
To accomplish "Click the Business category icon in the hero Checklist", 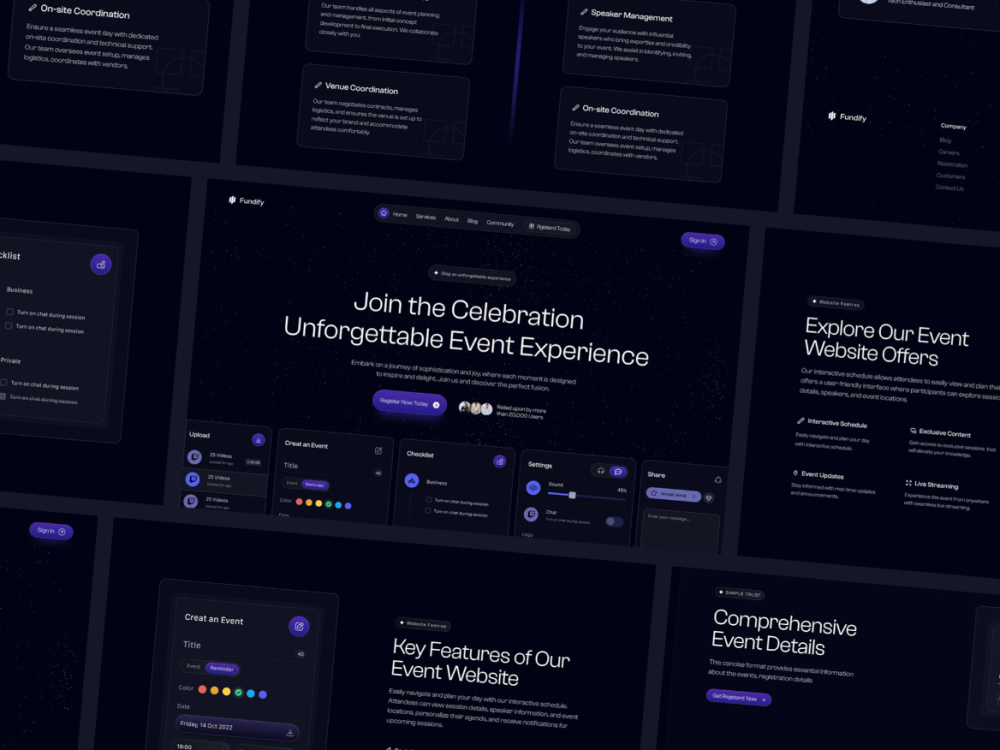I will coord(412,480).
